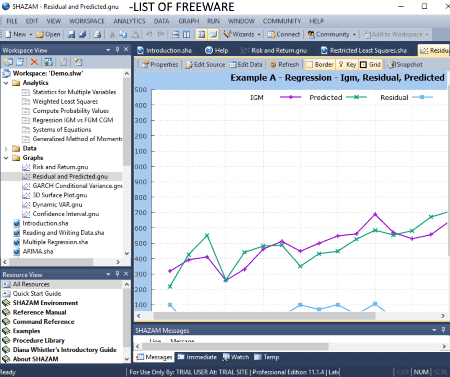Click the Save All icon

click(x=82, y=34)
